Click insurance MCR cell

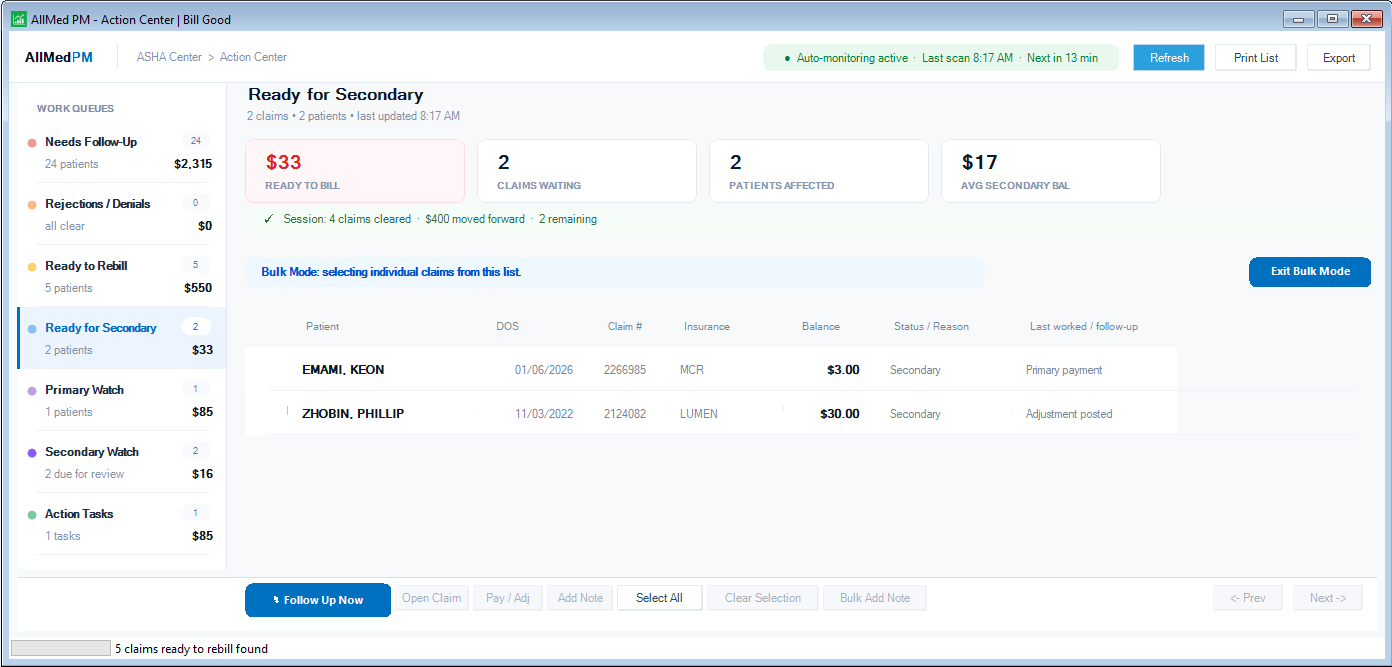point(692,370)
